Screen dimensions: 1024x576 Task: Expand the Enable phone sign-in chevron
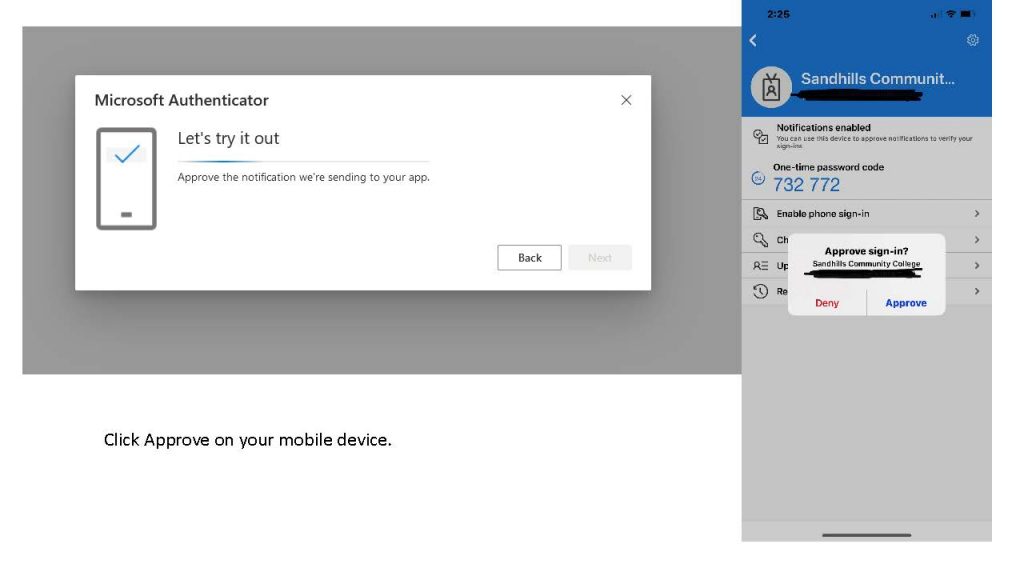tap(977, 214)
